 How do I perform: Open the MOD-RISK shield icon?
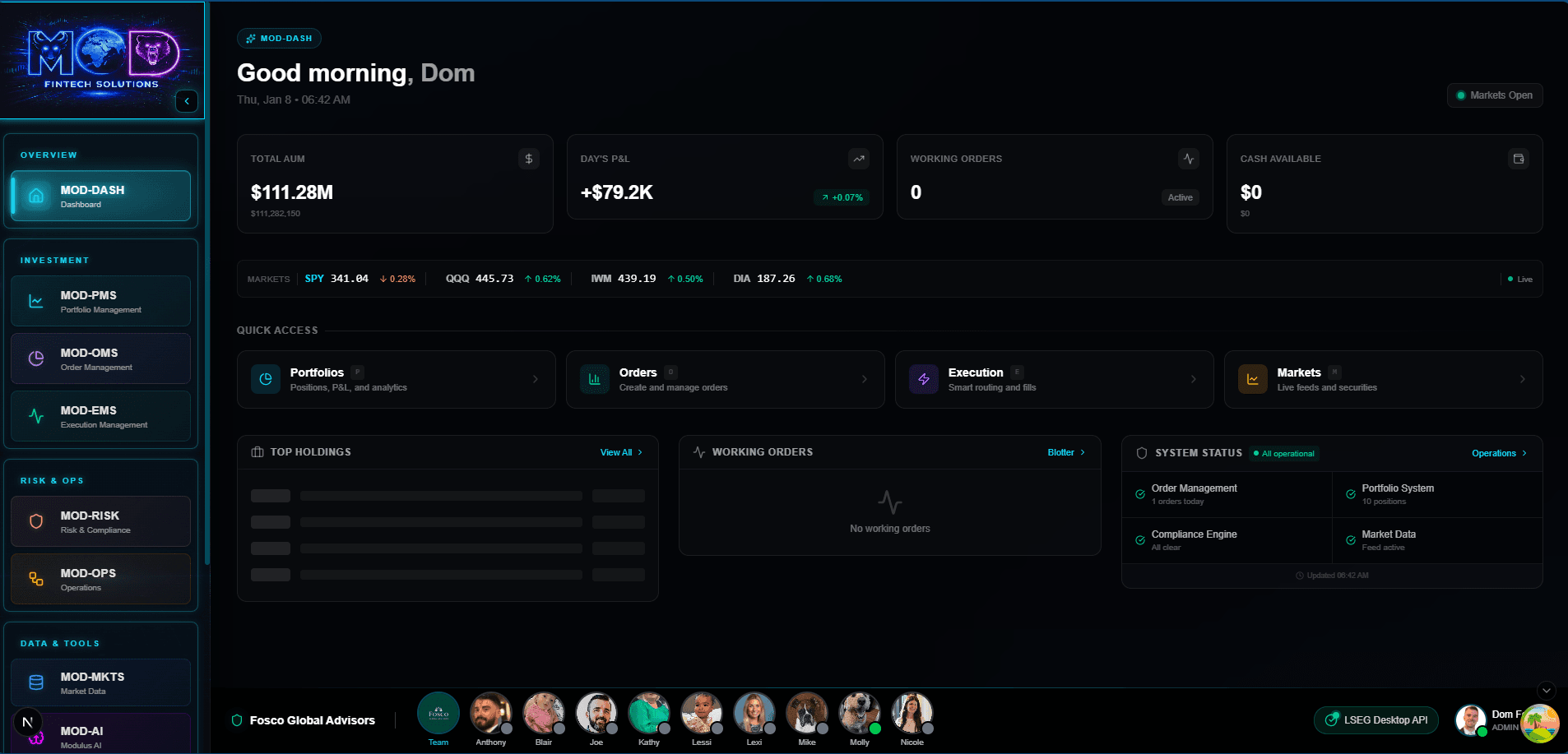tap(36, 521)
